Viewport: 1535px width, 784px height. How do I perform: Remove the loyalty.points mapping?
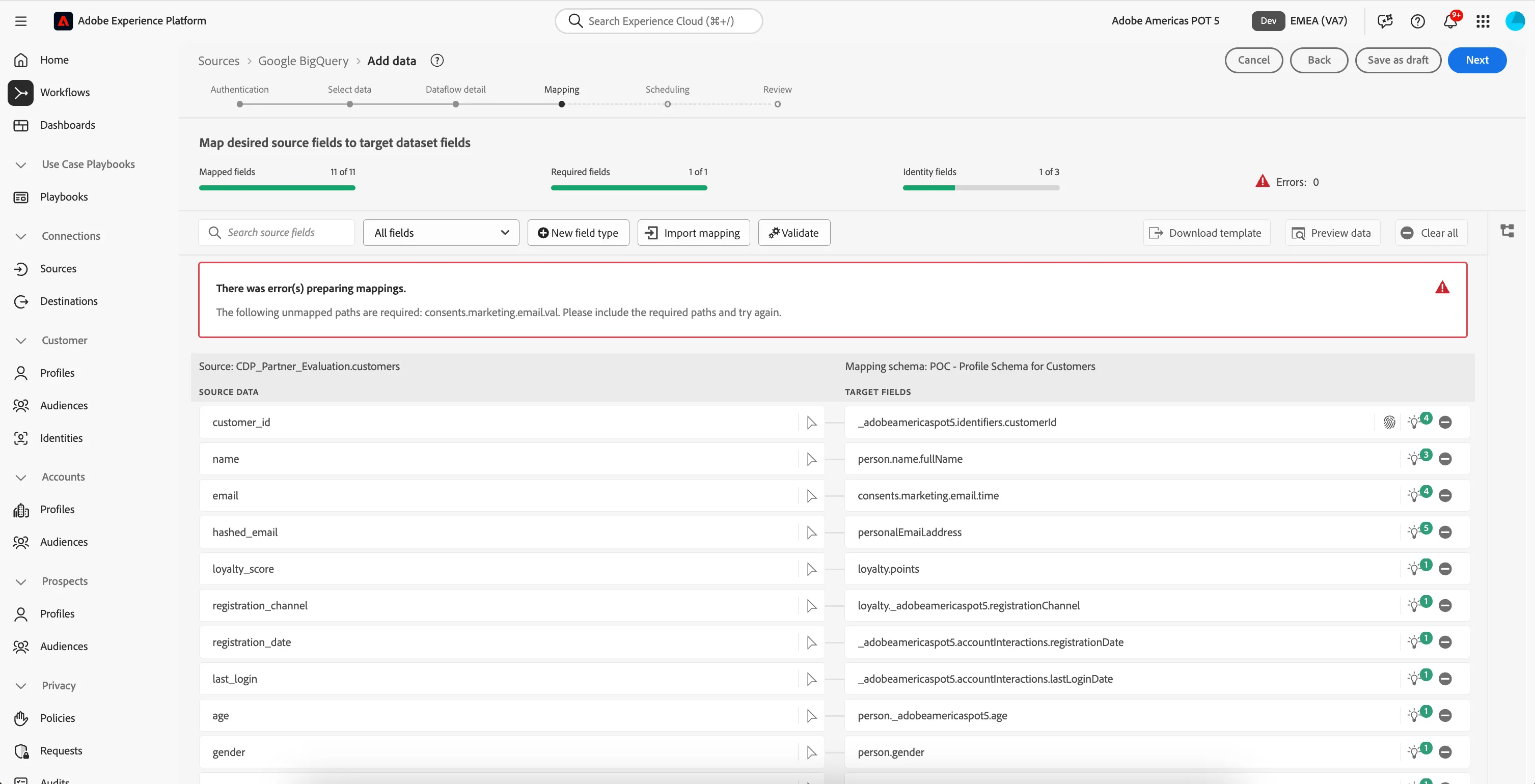(x=1445, y=569)
